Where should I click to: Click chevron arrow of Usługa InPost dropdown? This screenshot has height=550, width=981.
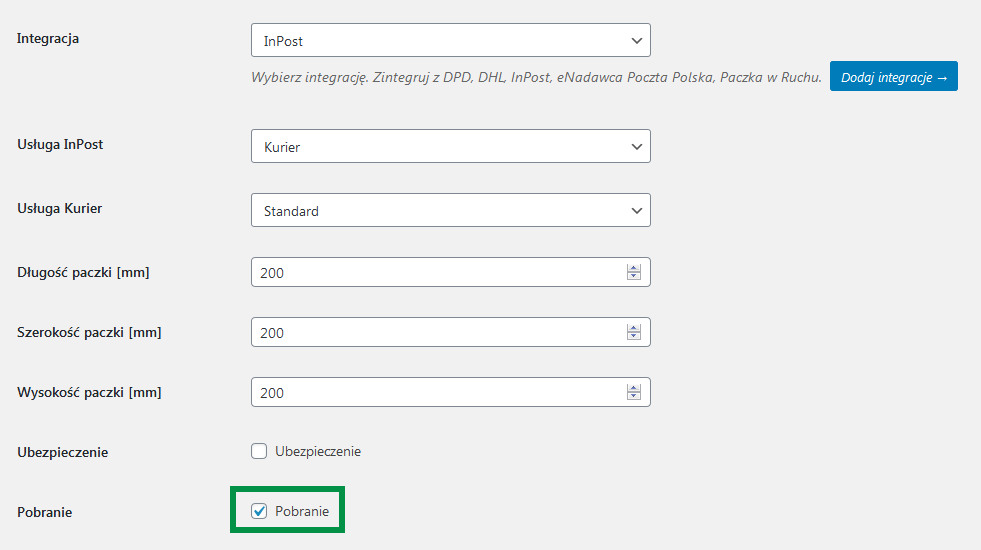(x=637, y=147)
